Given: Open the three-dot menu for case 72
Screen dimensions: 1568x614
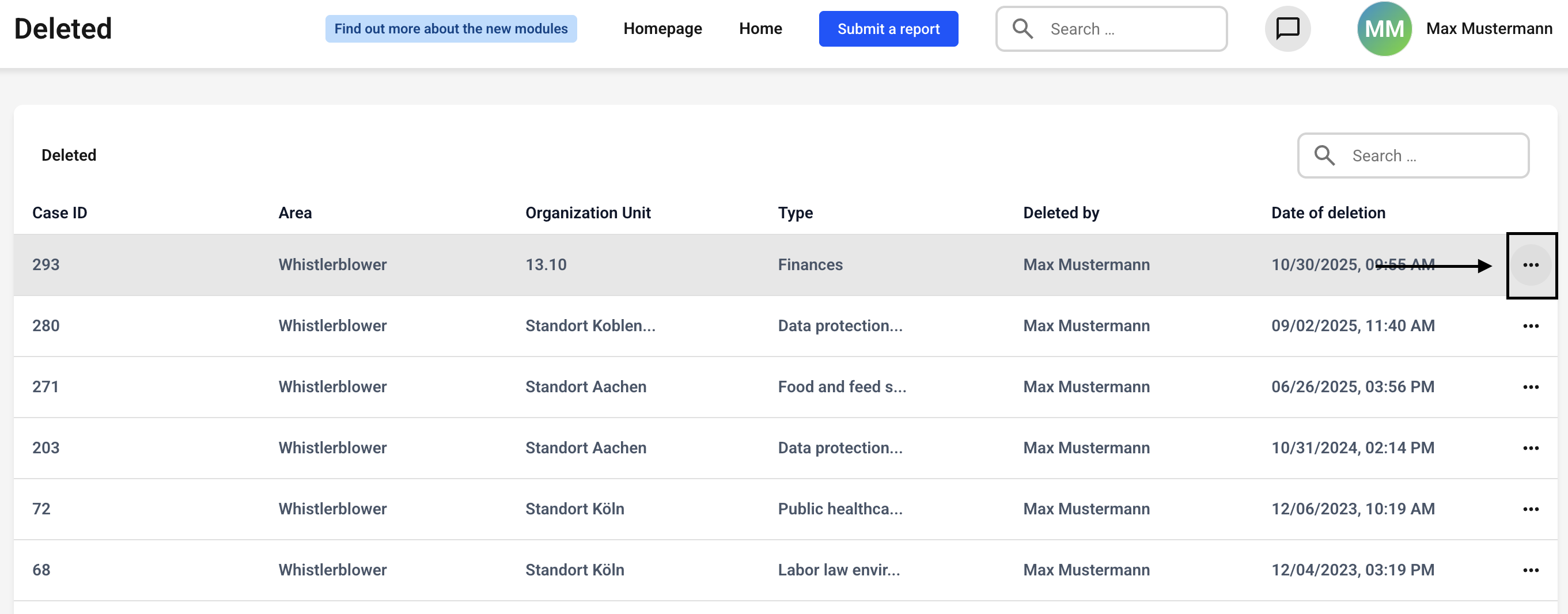Looking at the screenshot, I should coord(1530,509).
